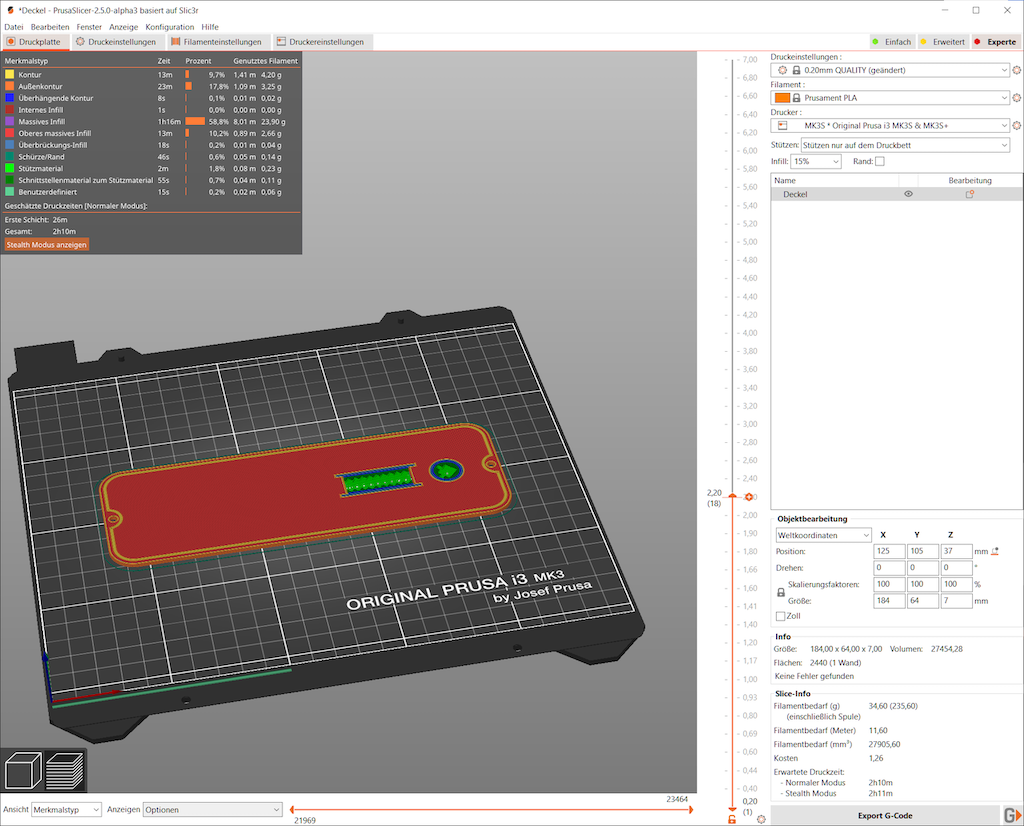Image resolution: width=1024 pixels, height=826 pixels.
Task: Switch to 3D editor view cube icon
Action: pos(23,771)
